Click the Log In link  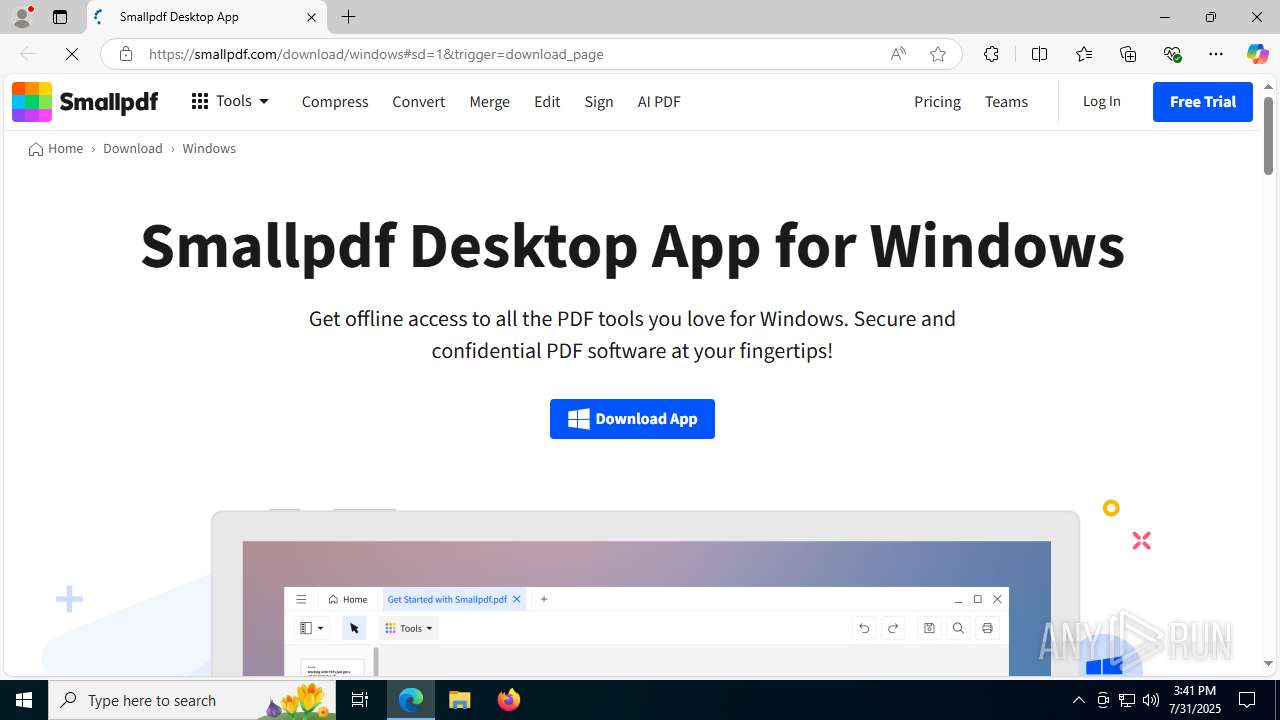point(1101,101)
